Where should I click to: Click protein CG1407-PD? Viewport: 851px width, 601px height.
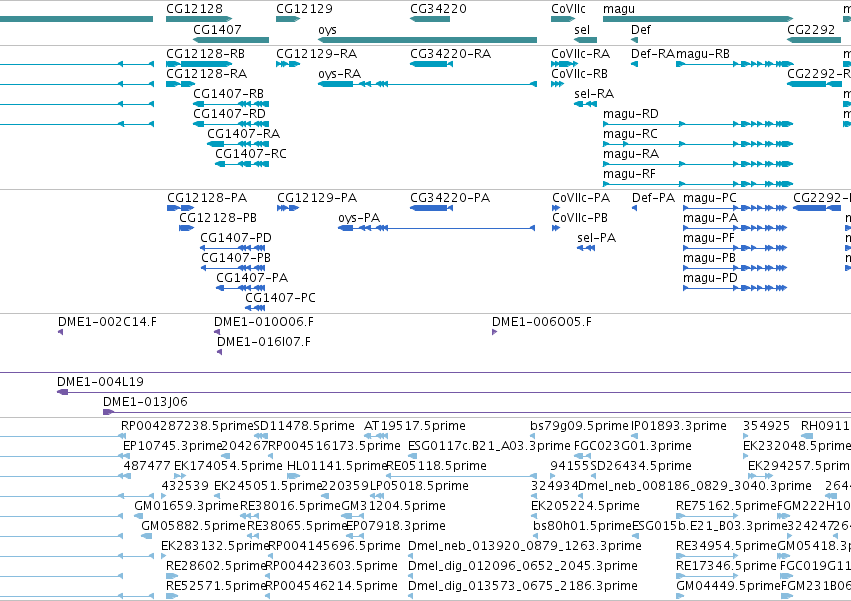[233, 248]
